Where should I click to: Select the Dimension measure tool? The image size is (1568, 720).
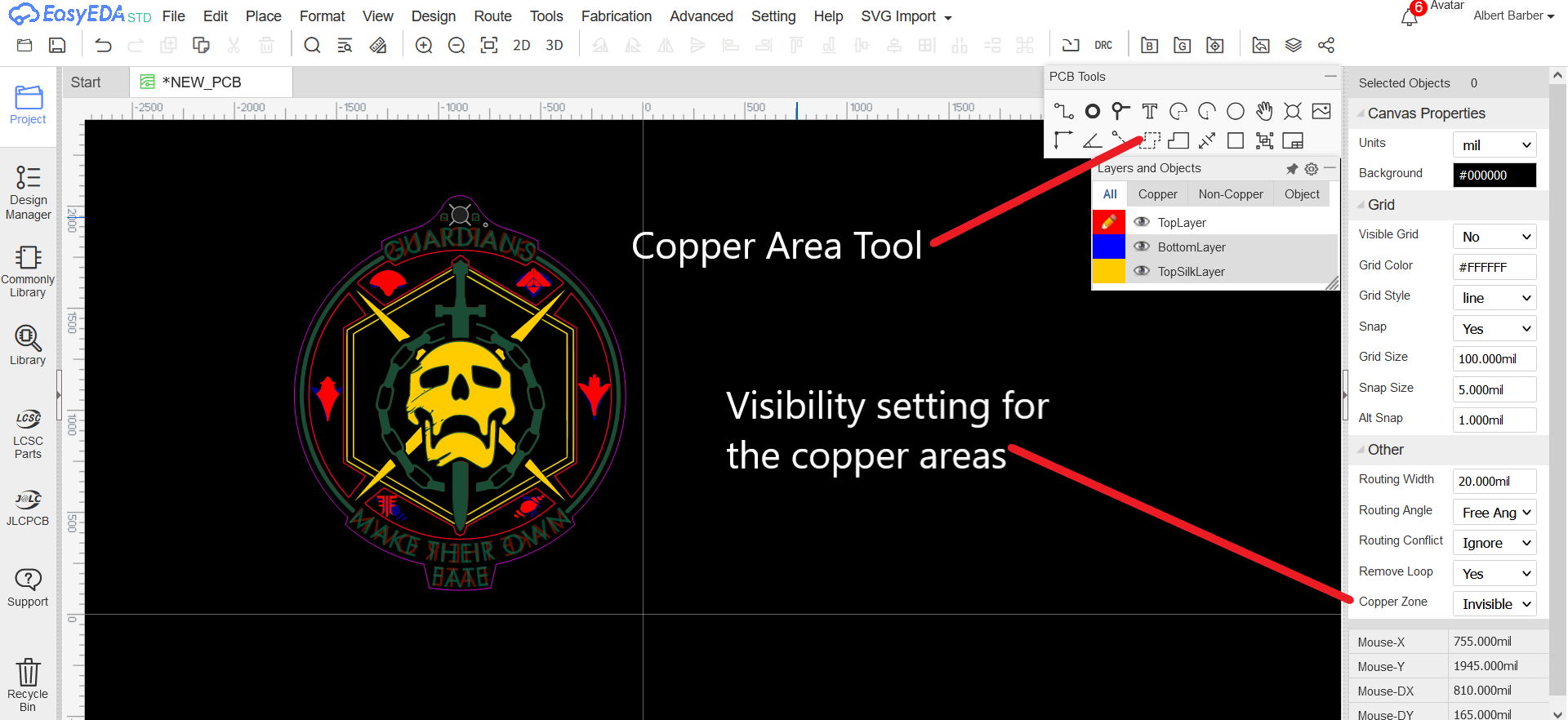click(1207, 140)
